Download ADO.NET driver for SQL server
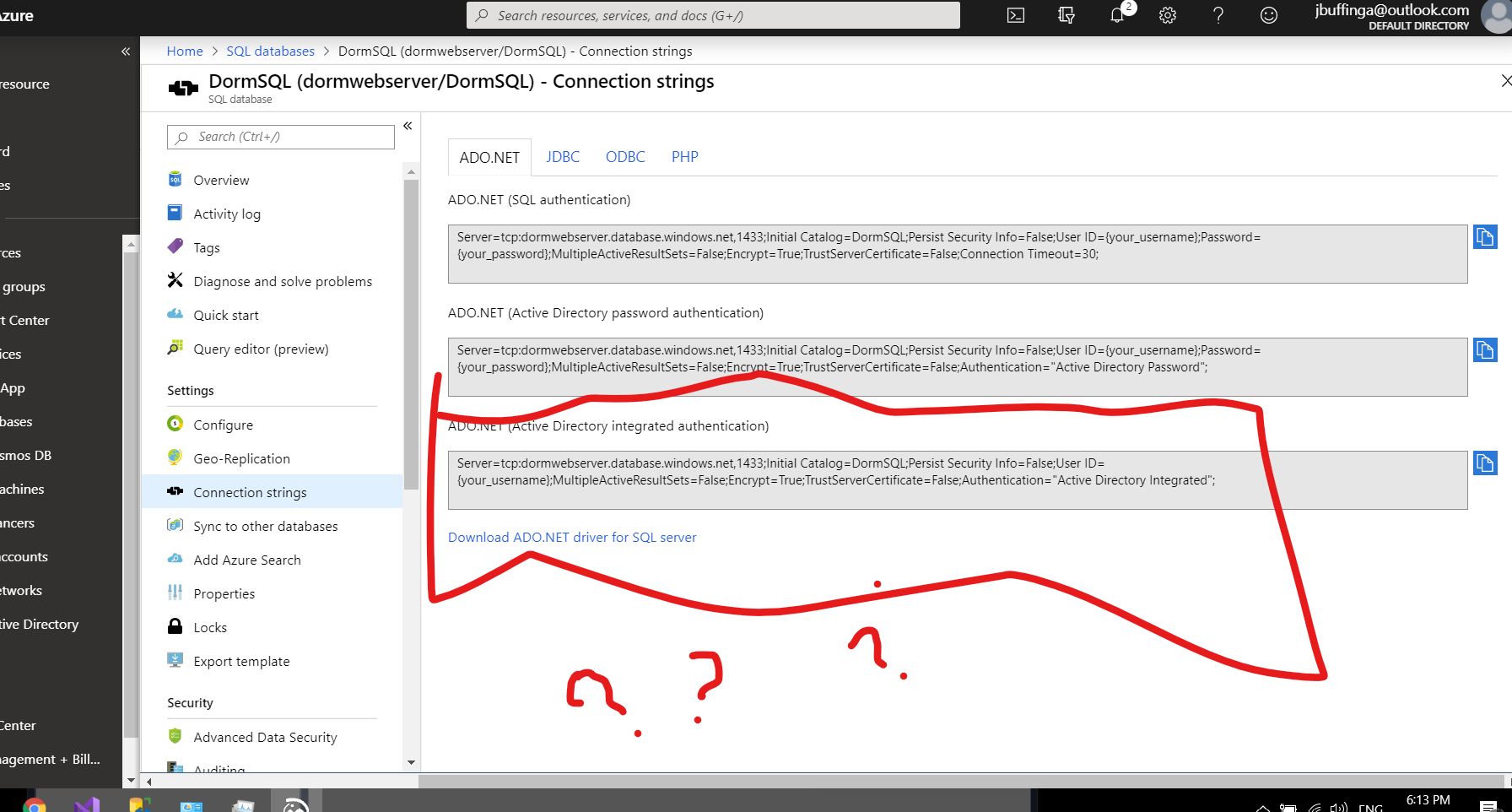Viewport: 1512px width, 812px height. pos(572,538)
